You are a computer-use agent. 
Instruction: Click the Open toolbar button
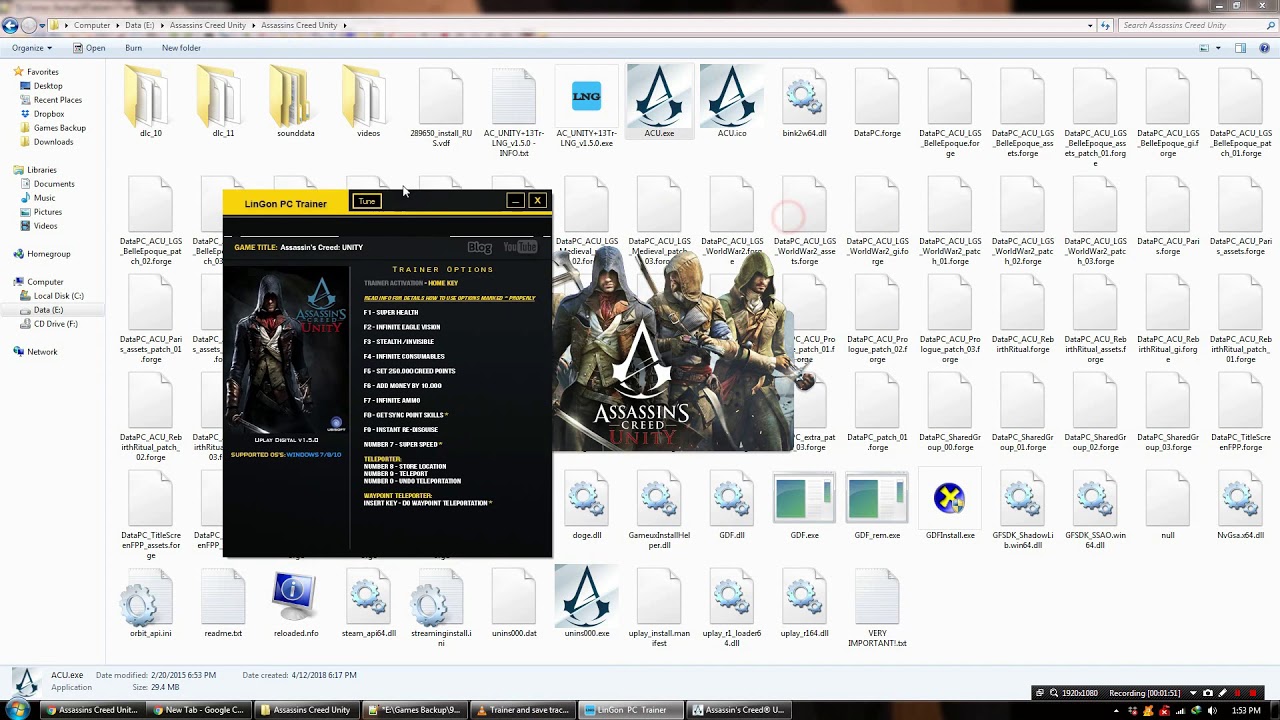click(89, 48)
